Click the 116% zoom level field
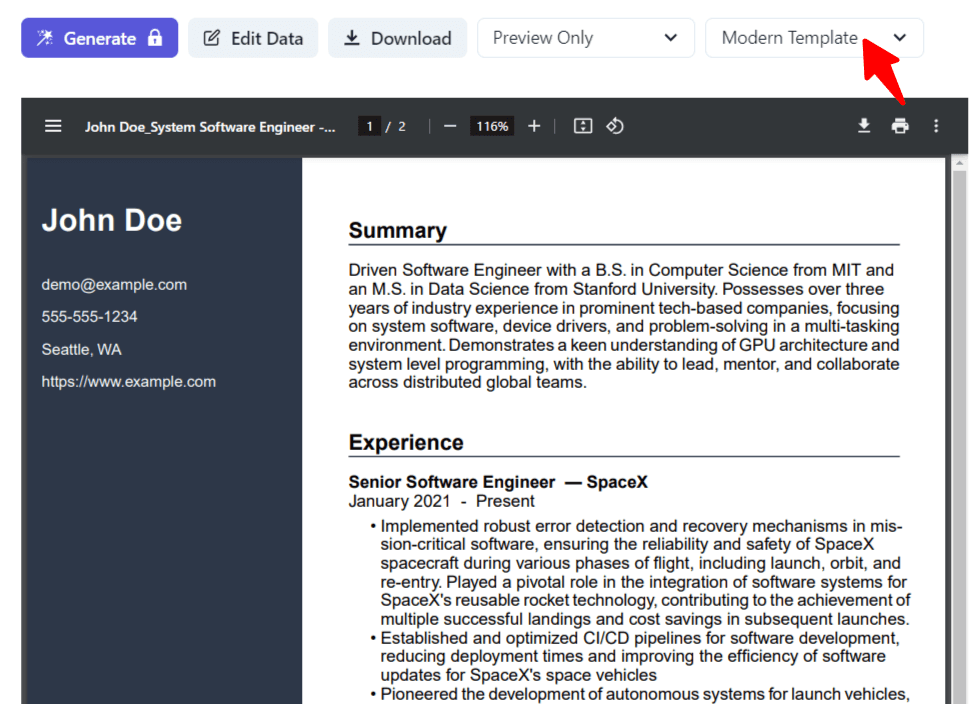 tap(492, 127)
